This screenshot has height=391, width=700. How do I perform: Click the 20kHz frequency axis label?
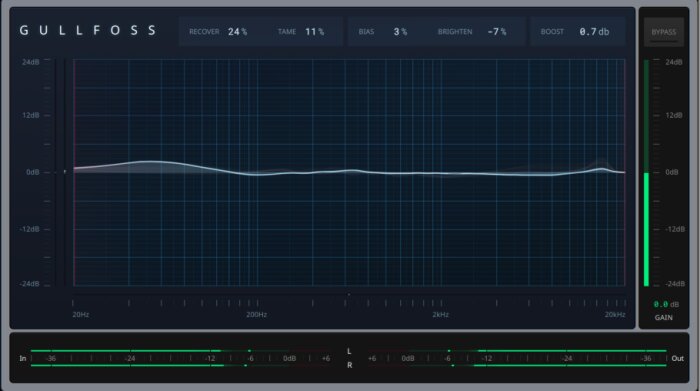point(615,315)
